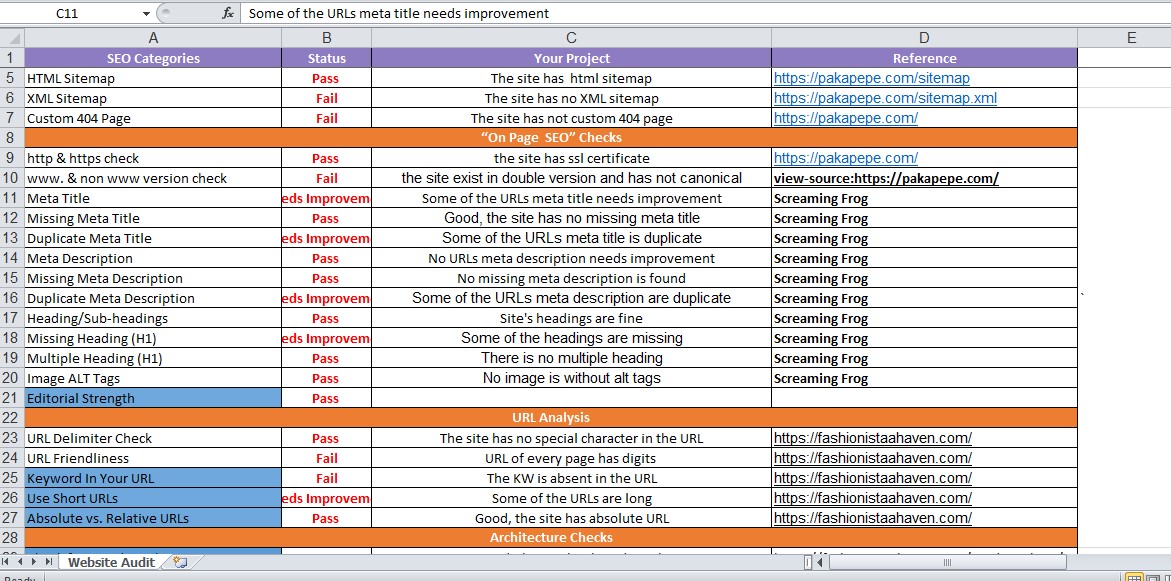
Task: Click the Select All corner triangle
Action: tap(12, 38)
